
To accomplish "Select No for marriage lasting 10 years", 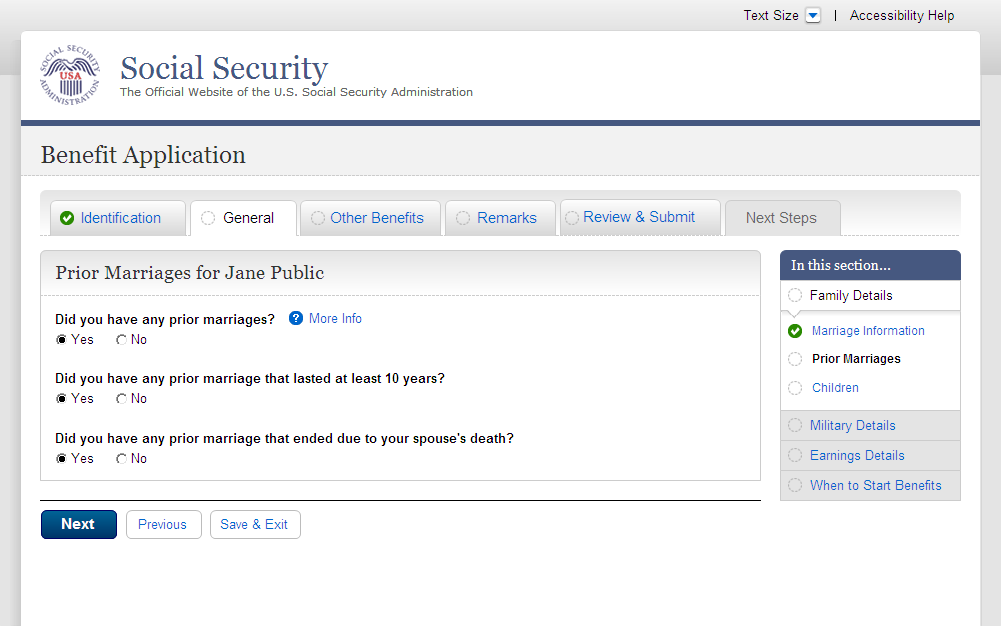I will click(x=122, y=399).
